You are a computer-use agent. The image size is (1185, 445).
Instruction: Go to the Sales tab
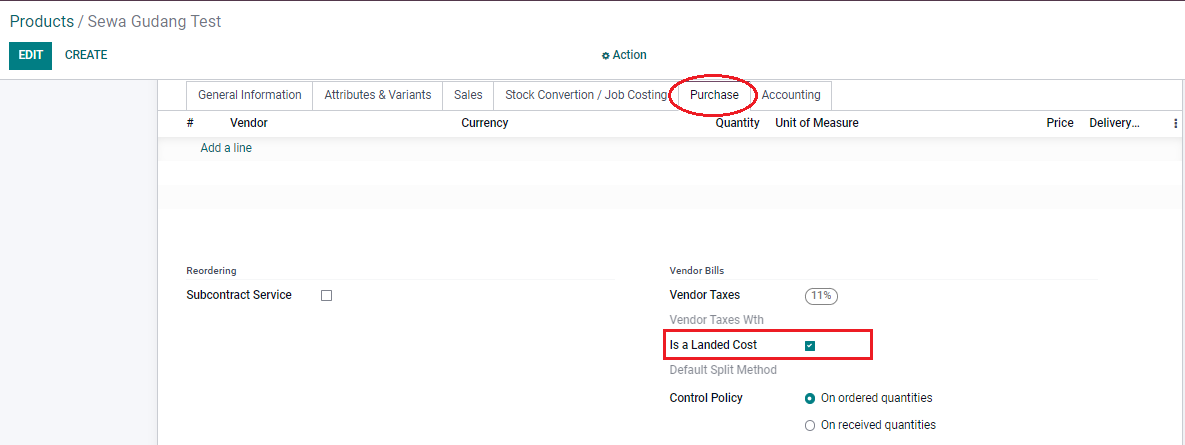click(x=468, y=95)
